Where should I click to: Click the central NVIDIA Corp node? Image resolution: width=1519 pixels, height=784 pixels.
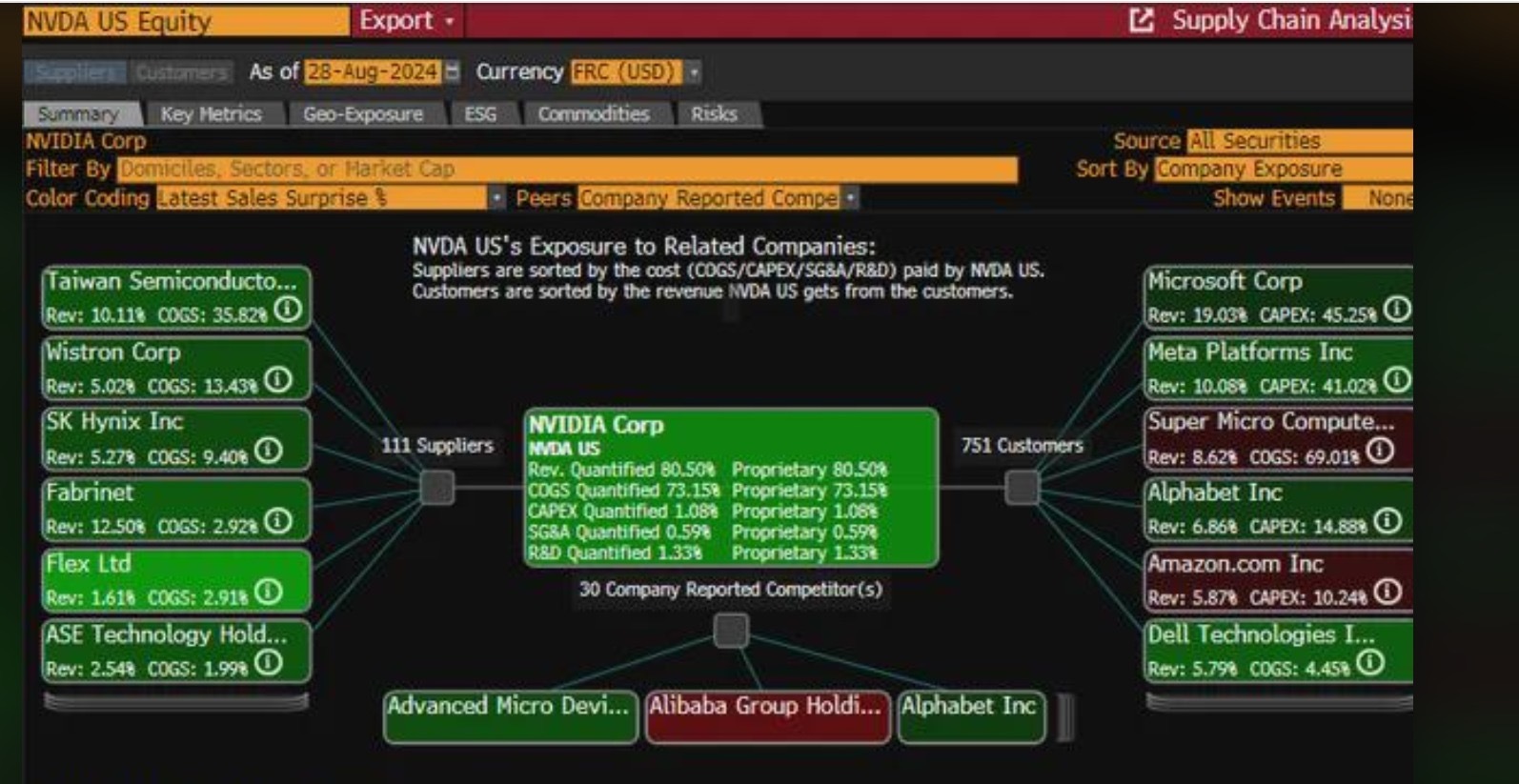731,488
